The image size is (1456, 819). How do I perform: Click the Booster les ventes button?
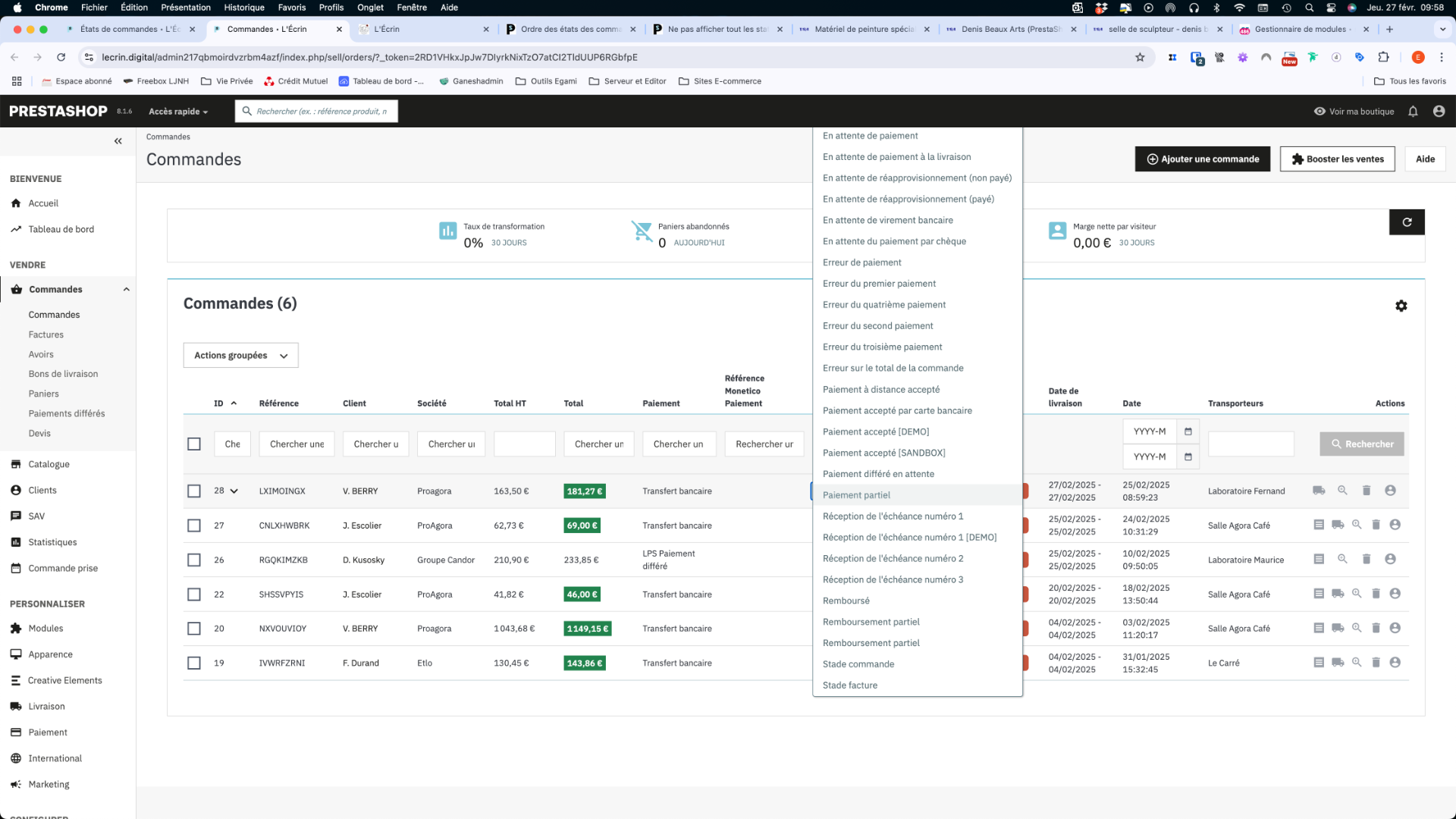1338,159
